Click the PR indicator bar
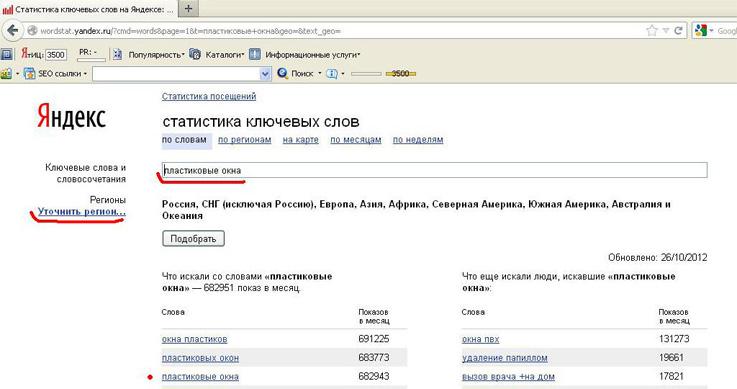This screenshot has height=389, width=737. pyautogui.click(x=91, y=59)
